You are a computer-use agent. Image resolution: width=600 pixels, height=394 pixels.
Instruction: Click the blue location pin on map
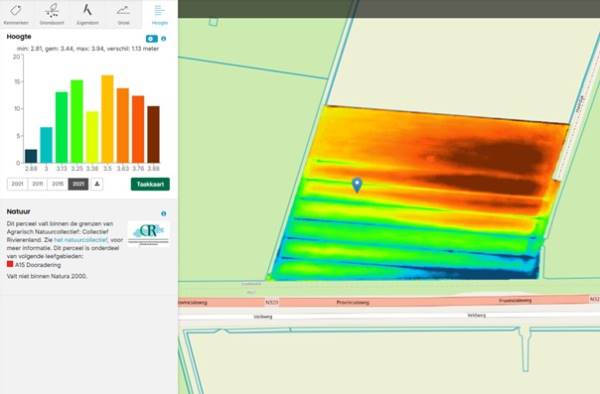point(357,185)
